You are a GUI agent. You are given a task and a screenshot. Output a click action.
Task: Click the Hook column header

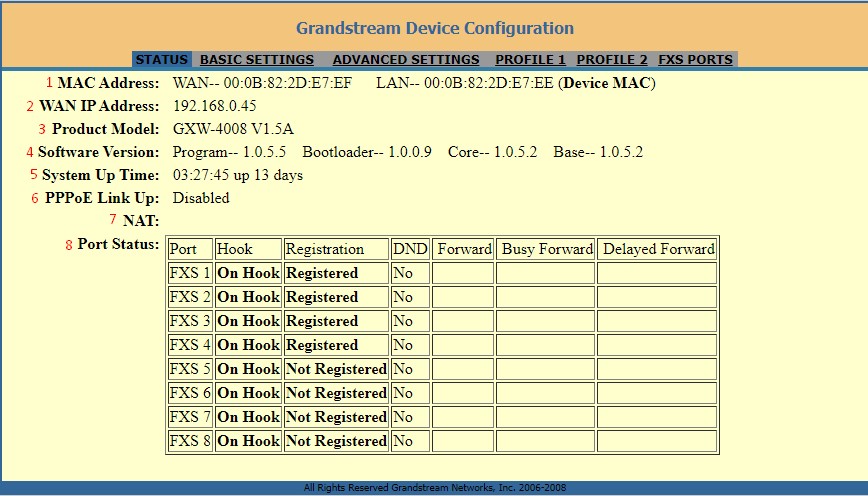[249, 249]
